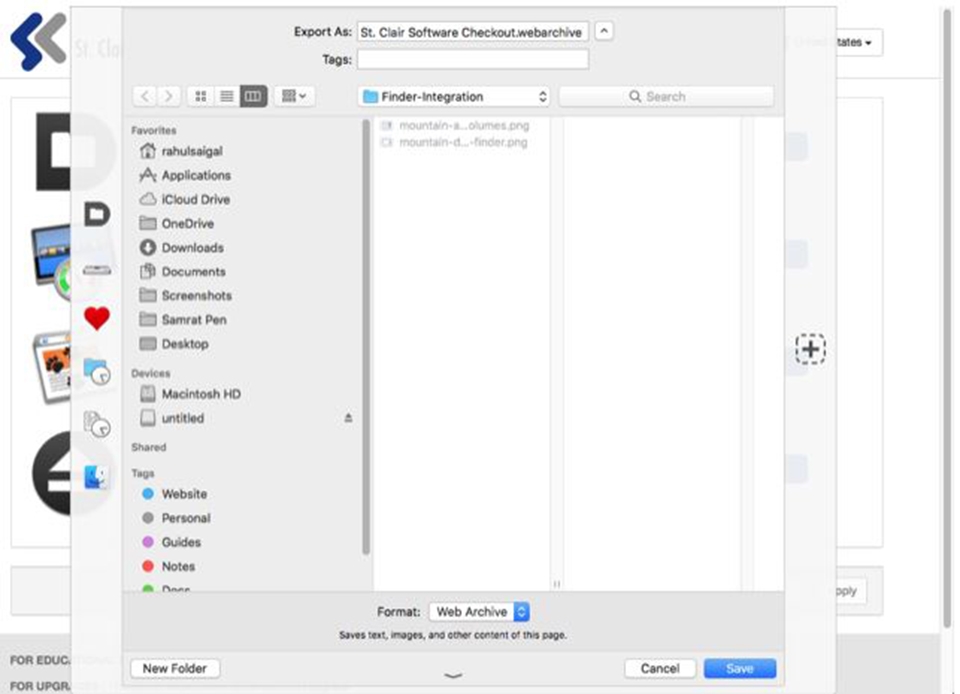Click the Search field

pyautogui.click(x=666, y=97)
